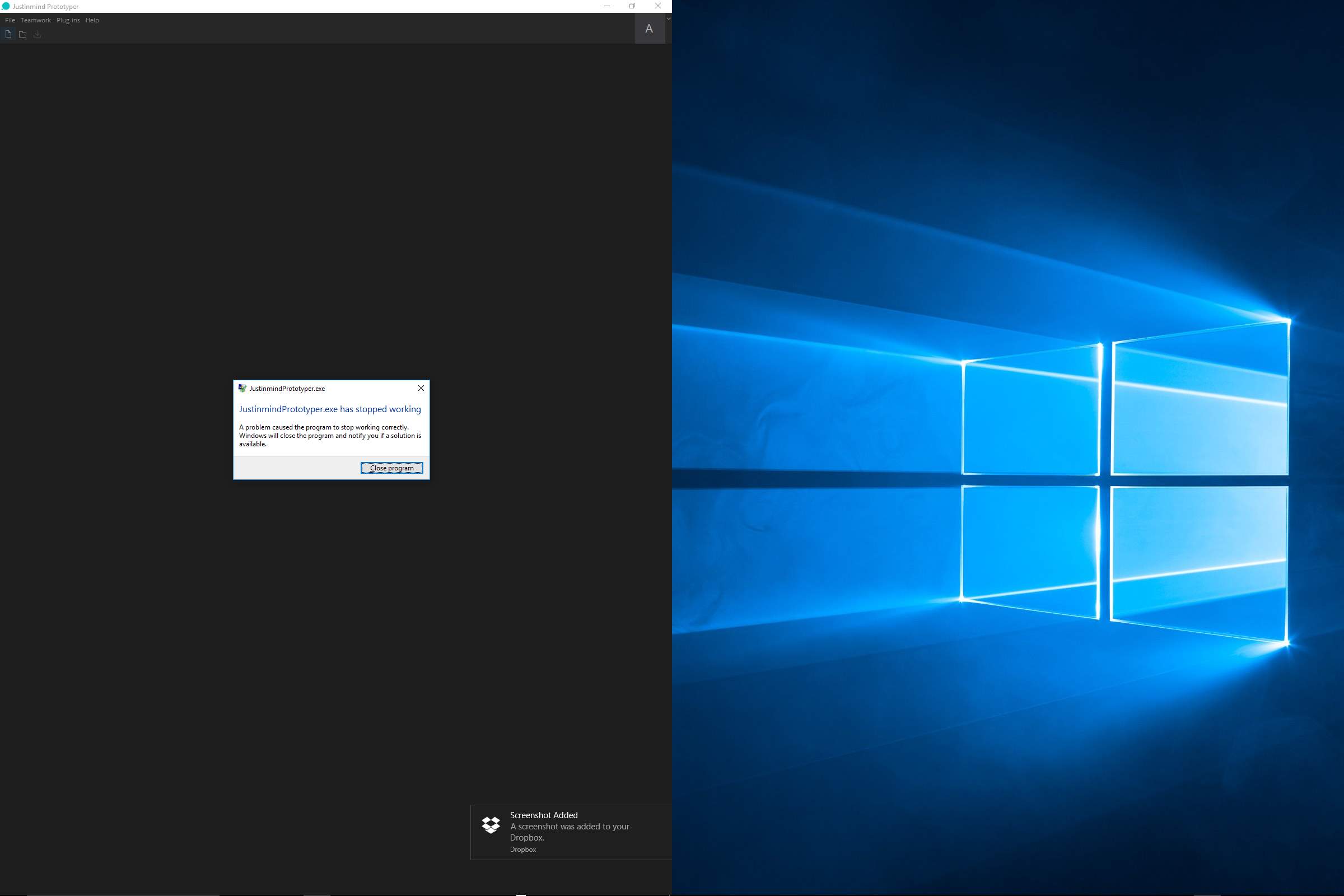Click the Dropbox logo in the notification

(491, 824)
